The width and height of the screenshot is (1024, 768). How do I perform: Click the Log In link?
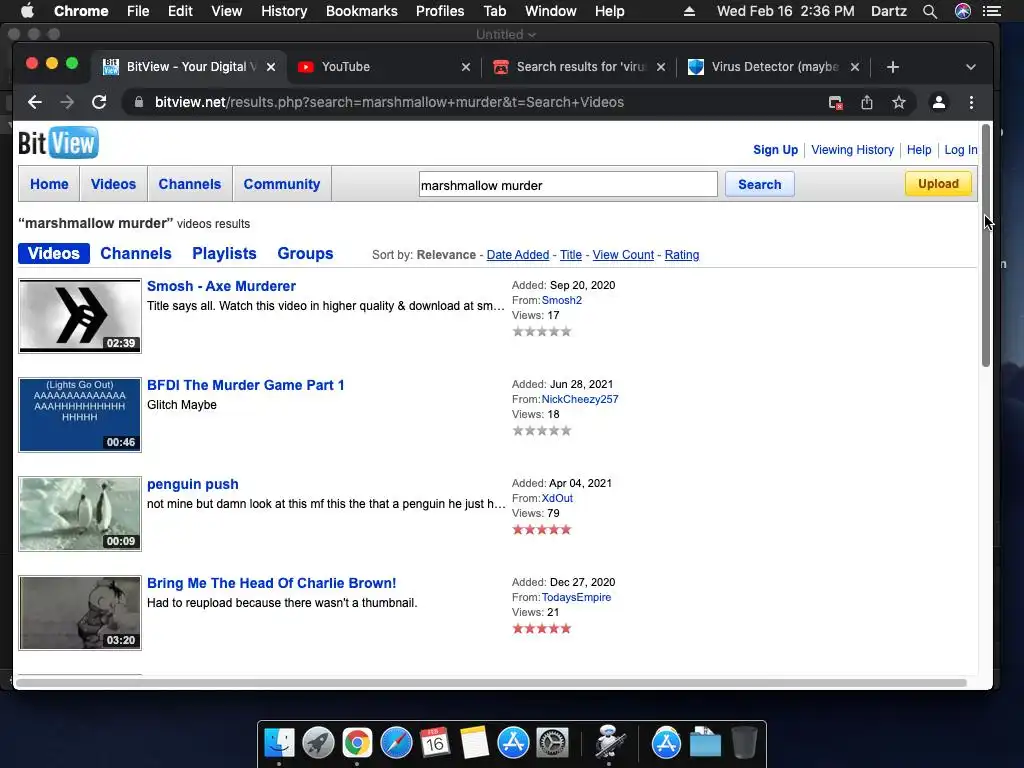coord(961,150)
